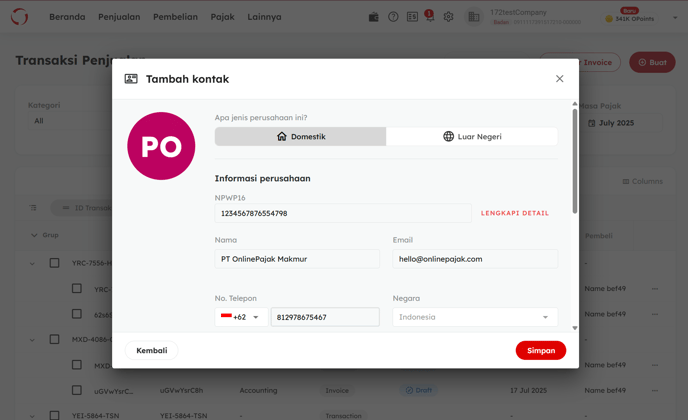Image resolution: width=688 pixels, height=420 pixels.
Task: Open the three-dot menu on the uGVwYsrC row
Action: click(655, 390)
